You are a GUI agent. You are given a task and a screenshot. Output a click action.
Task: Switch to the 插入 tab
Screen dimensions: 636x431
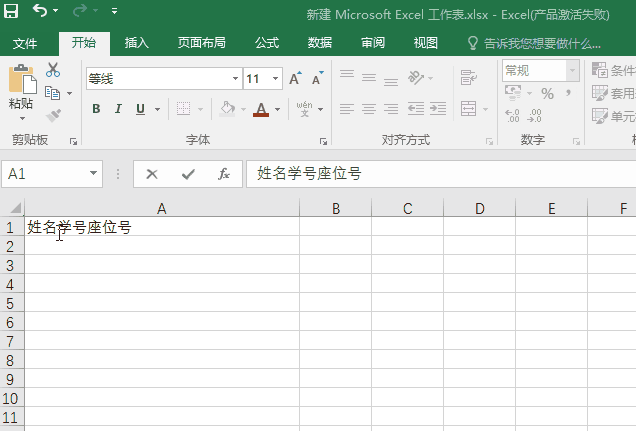pyautogui.click(x=137, y=43)
